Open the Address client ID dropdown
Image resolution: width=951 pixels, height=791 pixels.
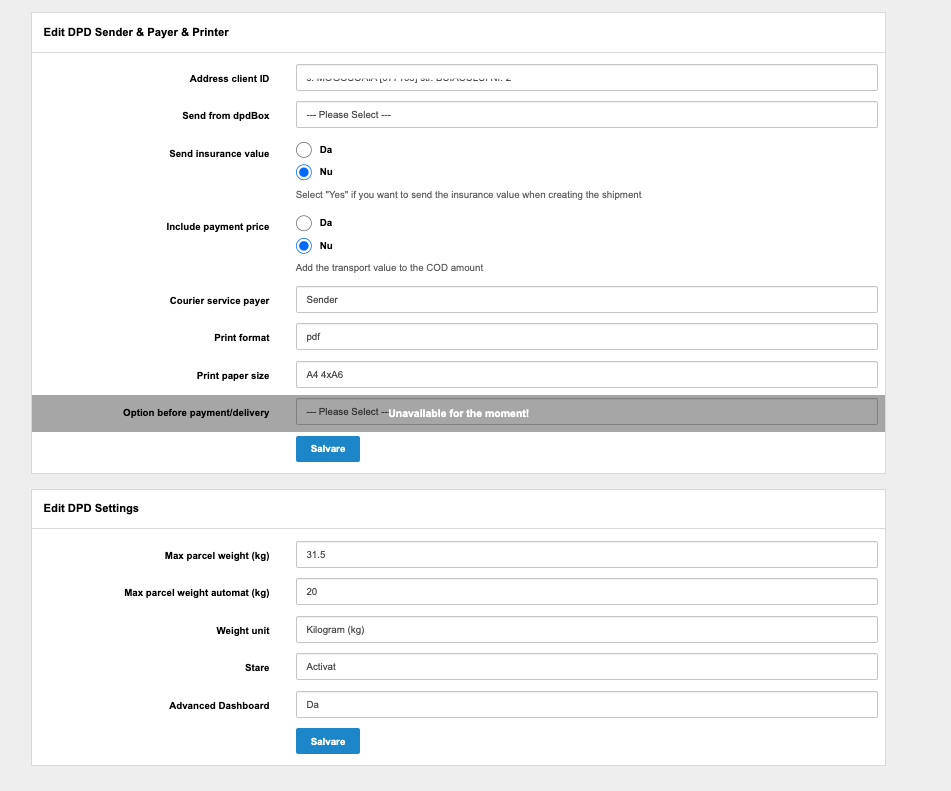(x=586, y=78)
